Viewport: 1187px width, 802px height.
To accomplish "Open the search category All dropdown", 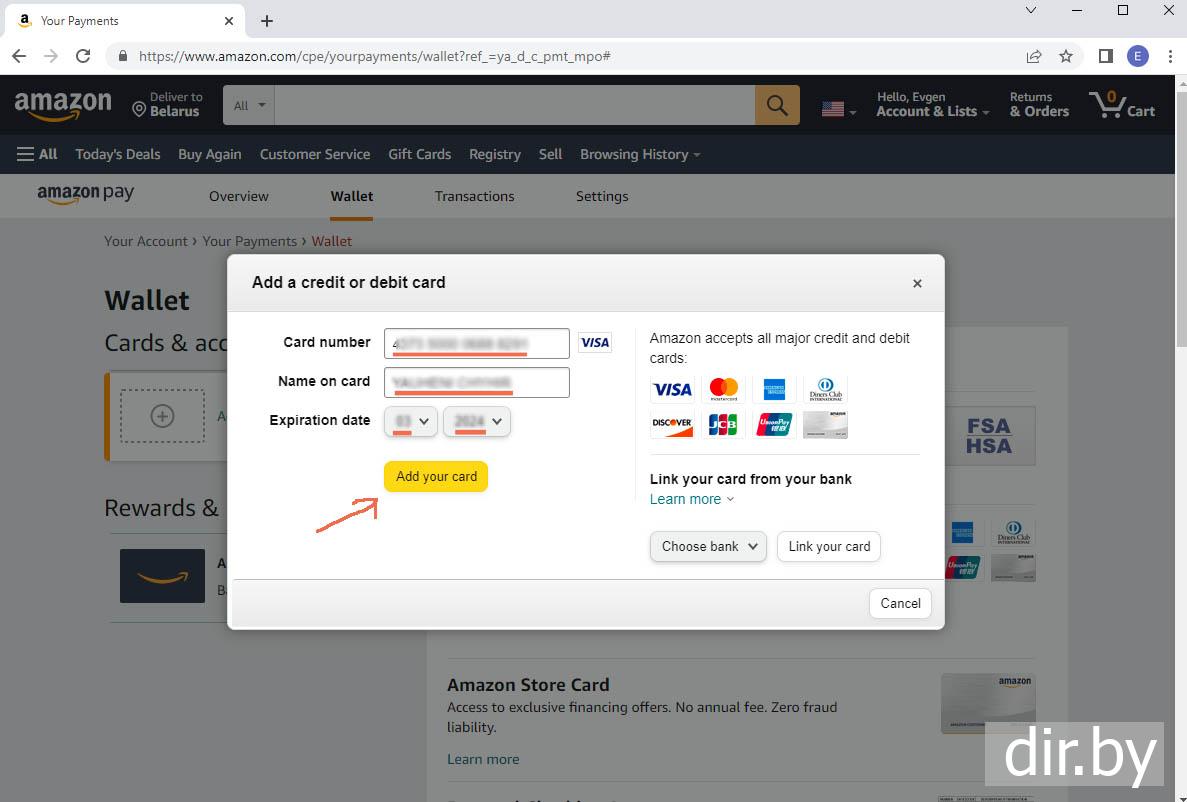I will pyautogui.click(x=249, y=105).
